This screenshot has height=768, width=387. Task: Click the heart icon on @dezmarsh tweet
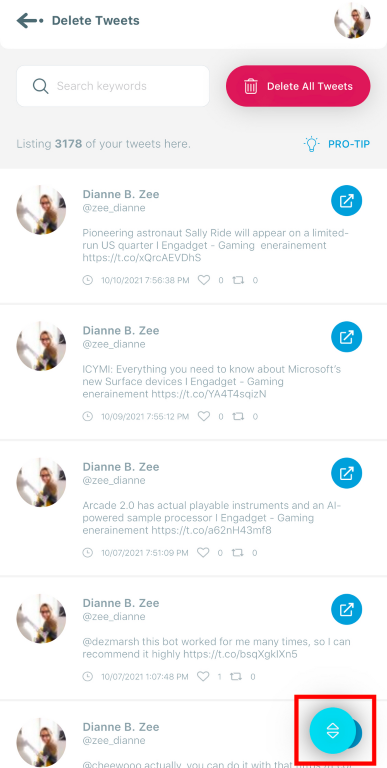click(203, 676)
